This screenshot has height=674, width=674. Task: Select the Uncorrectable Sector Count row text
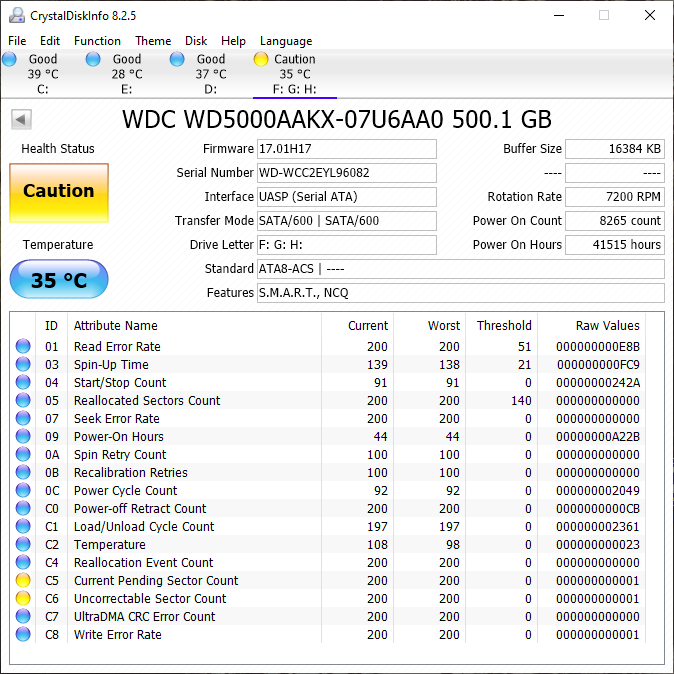click(x=150, y=598)
